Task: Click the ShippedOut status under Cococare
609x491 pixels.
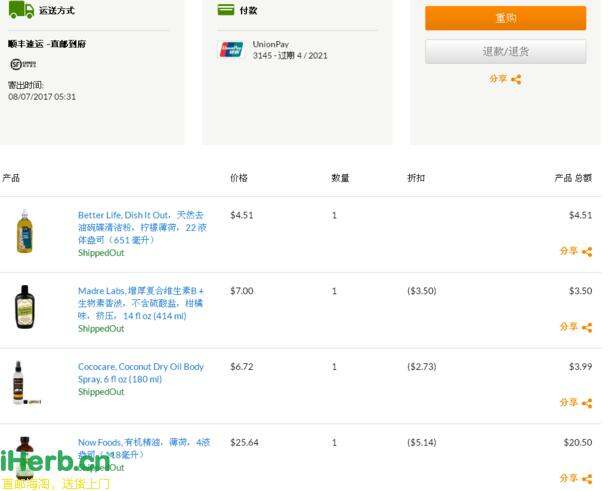Action: click(101, 392)
